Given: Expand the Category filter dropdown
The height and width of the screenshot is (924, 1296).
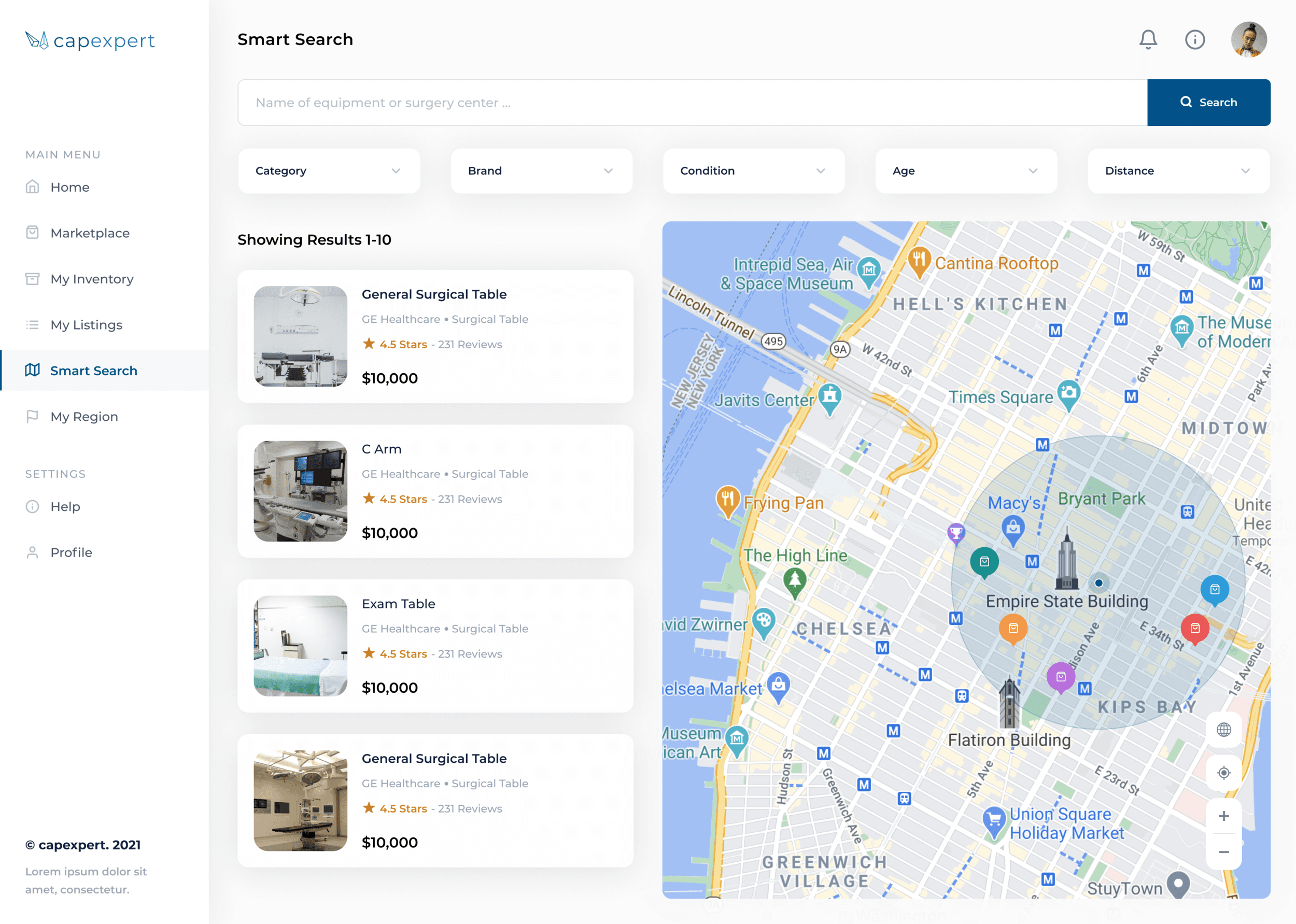Looking at the screenshot, I should 329,170.
